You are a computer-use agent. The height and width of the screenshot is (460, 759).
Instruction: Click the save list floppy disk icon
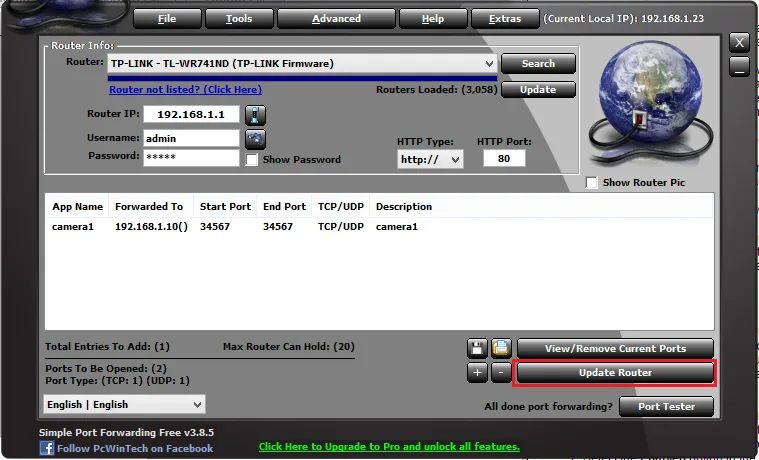pos(477,348)
